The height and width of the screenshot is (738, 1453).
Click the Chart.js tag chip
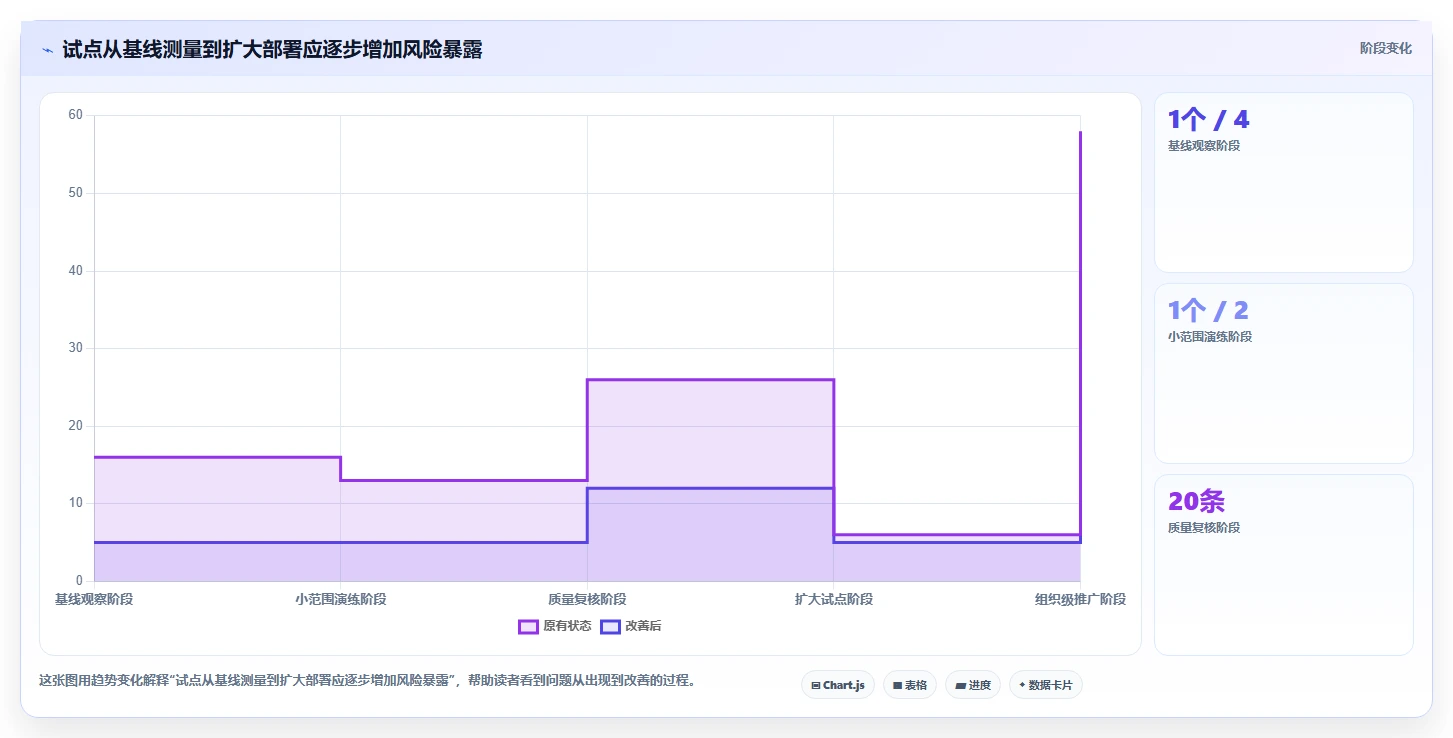click(837, 685)
